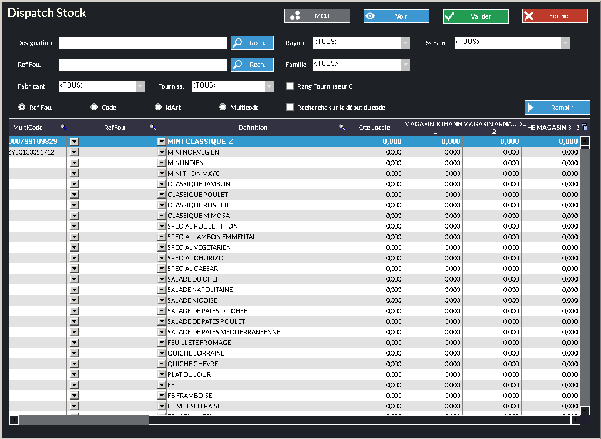Click the magnifier search button beside Désignation field
Screen dimensions: 601x439
click(x=252, y=43)
